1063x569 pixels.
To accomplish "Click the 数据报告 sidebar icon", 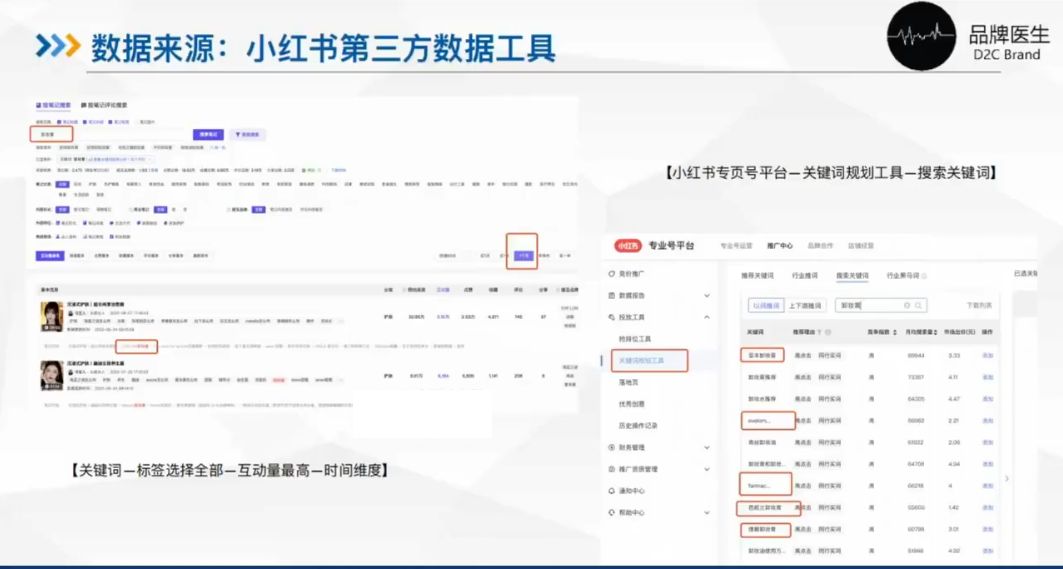I will point(612,296).
